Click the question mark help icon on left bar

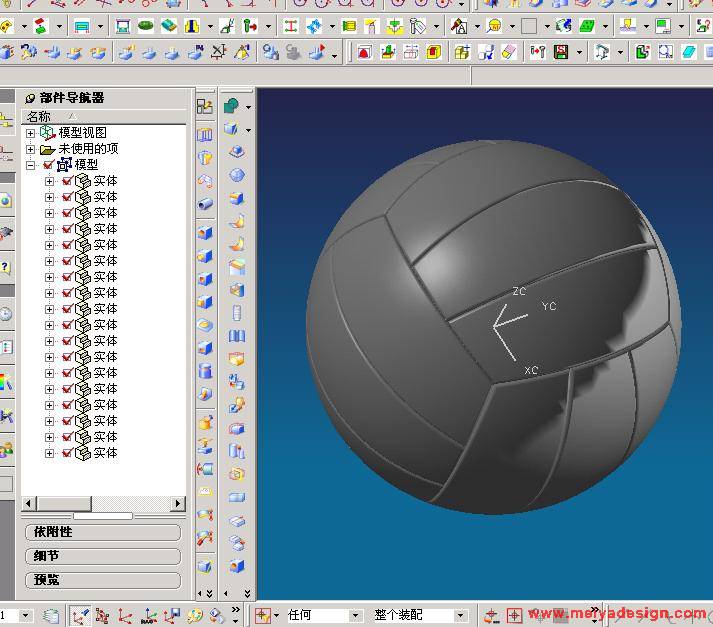pos(5,267)
